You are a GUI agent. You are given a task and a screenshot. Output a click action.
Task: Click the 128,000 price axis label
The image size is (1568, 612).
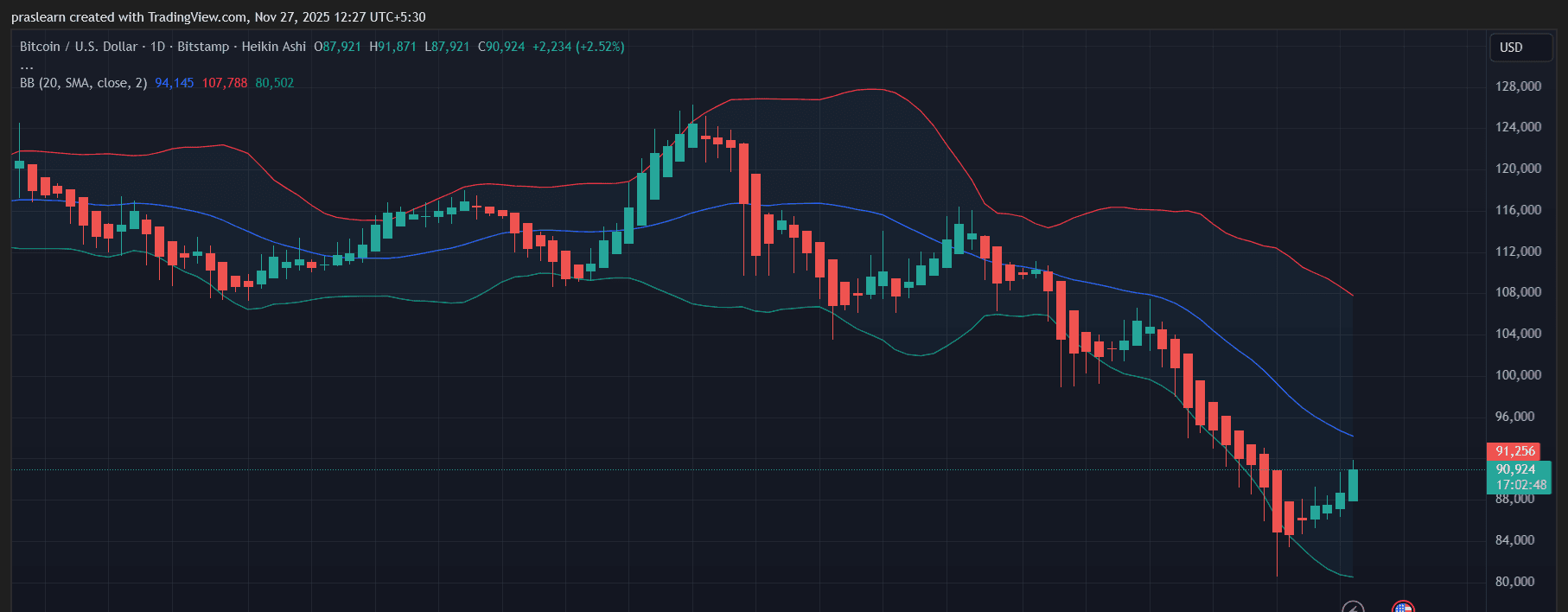[1518, 86]
